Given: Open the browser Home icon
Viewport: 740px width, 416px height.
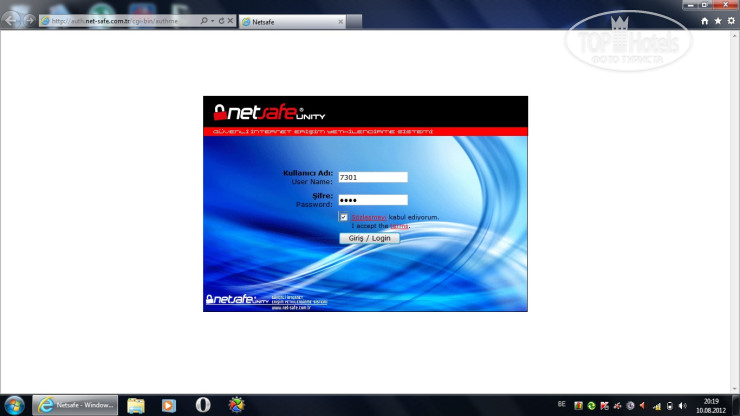Looking at the screenshot, I should click(705, 21).
